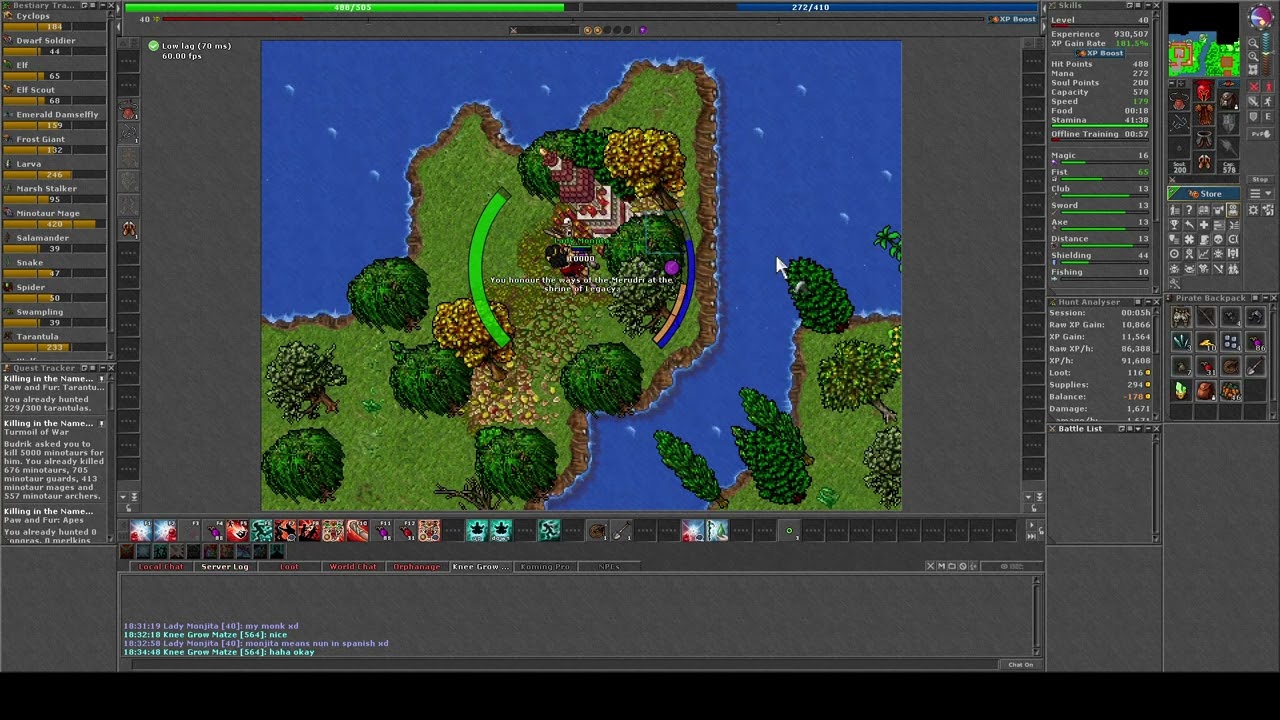Click the F4 potion action bar slot
1280x720 pixels.
pos(214,531)
